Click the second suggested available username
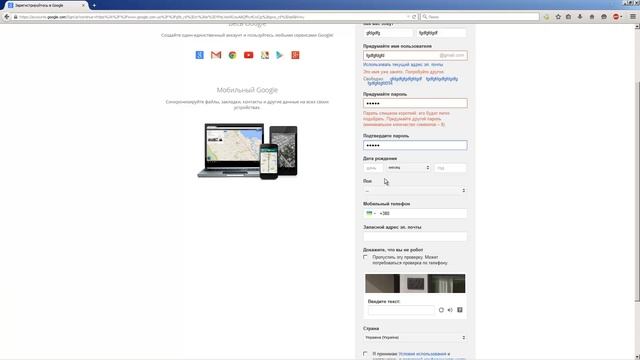 tap(442, 79)
